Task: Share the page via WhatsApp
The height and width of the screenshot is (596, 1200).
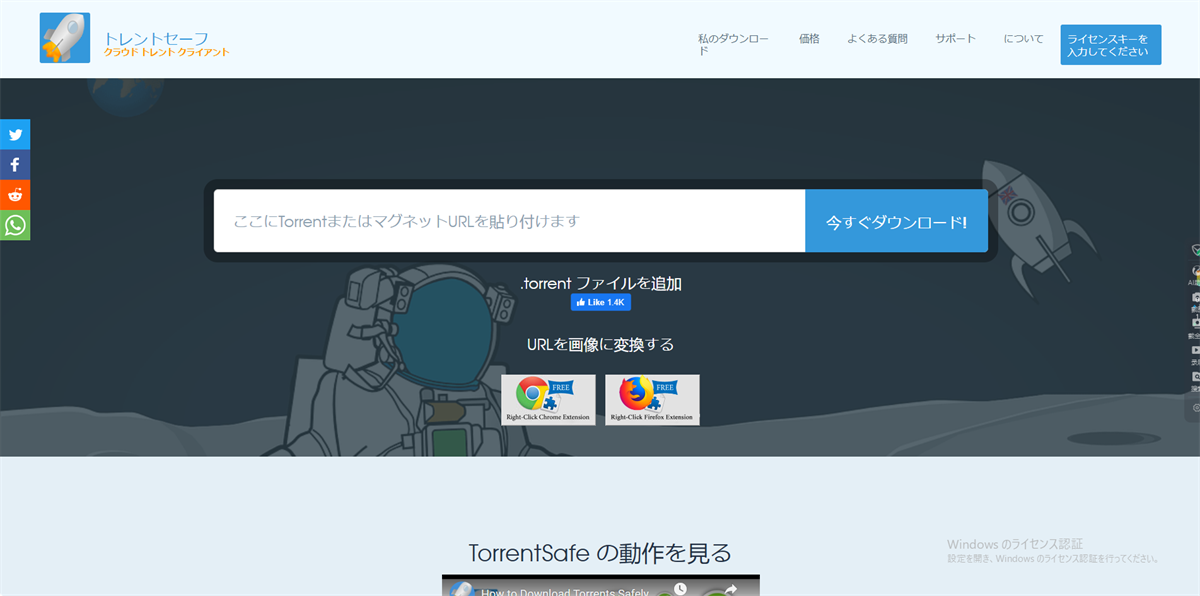Action: coord(15,225)
